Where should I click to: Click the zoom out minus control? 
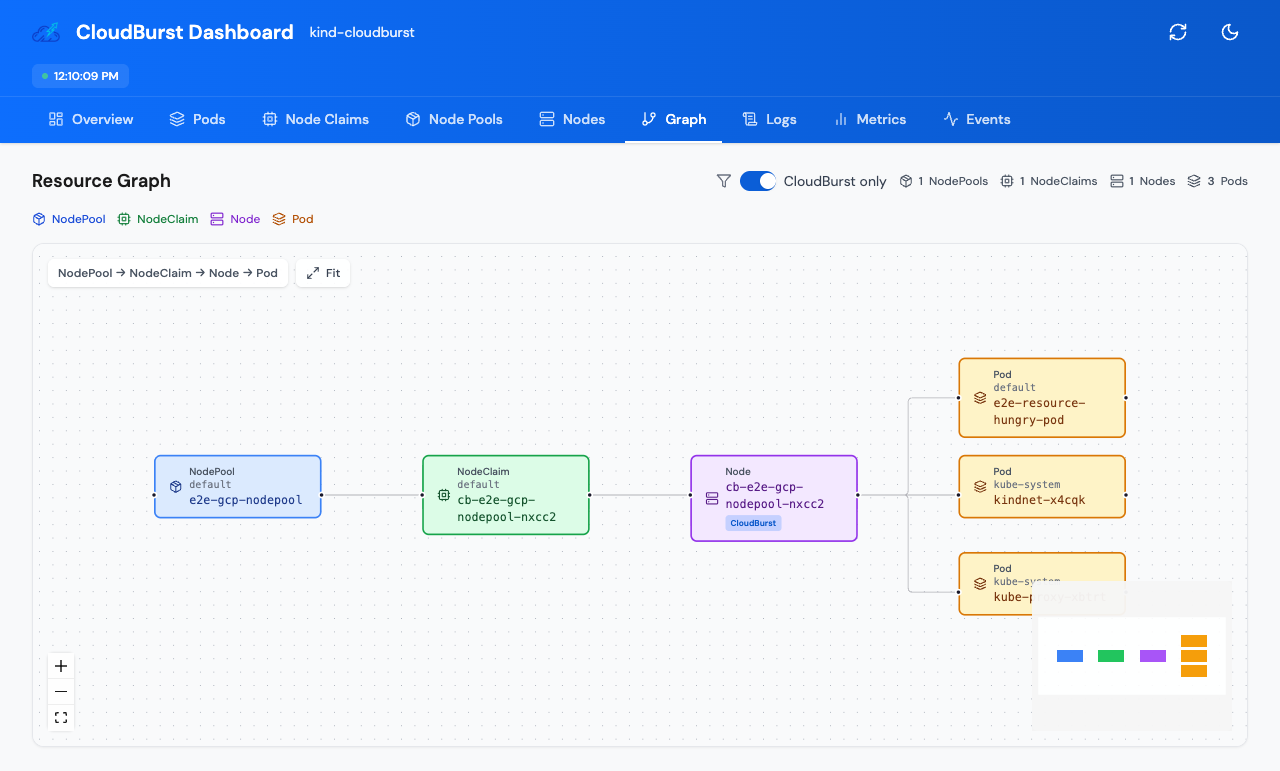60,691
